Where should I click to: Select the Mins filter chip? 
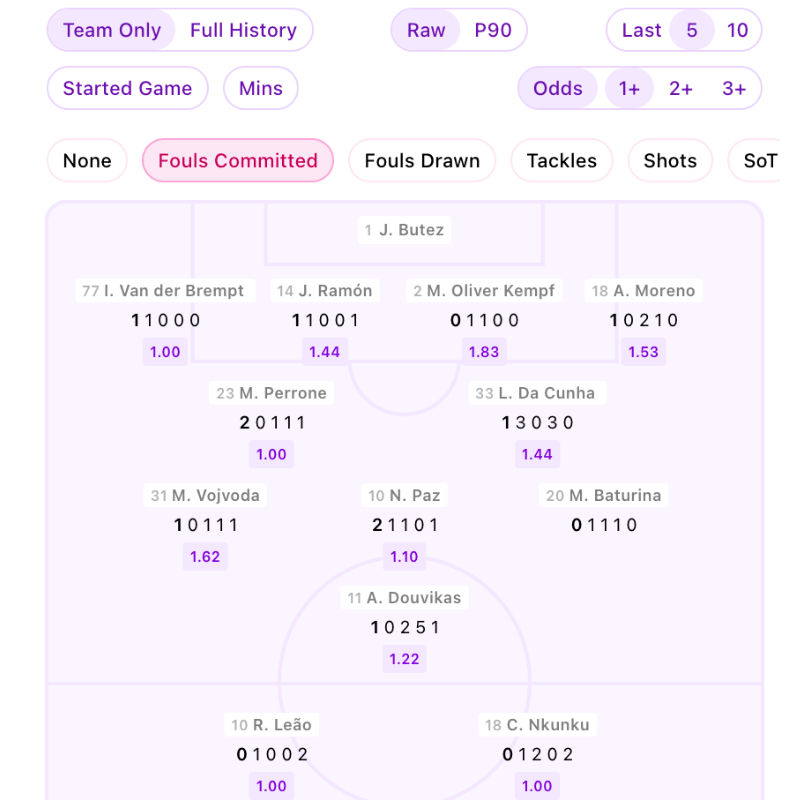(x=260, y=88)
